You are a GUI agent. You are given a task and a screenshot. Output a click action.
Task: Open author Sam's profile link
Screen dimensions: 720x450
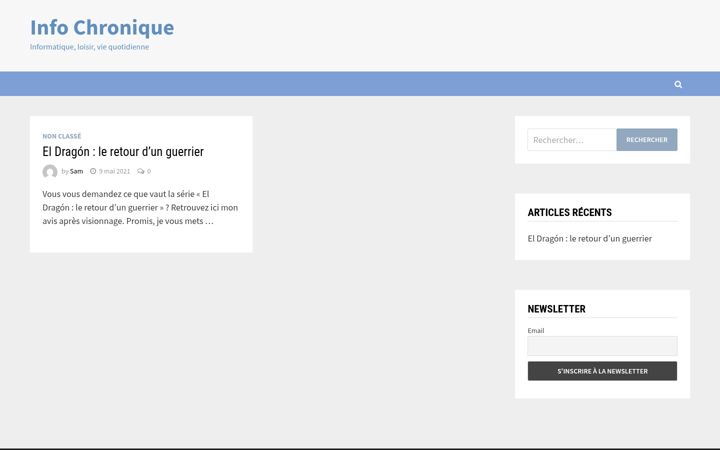click(x=76, y=171)
